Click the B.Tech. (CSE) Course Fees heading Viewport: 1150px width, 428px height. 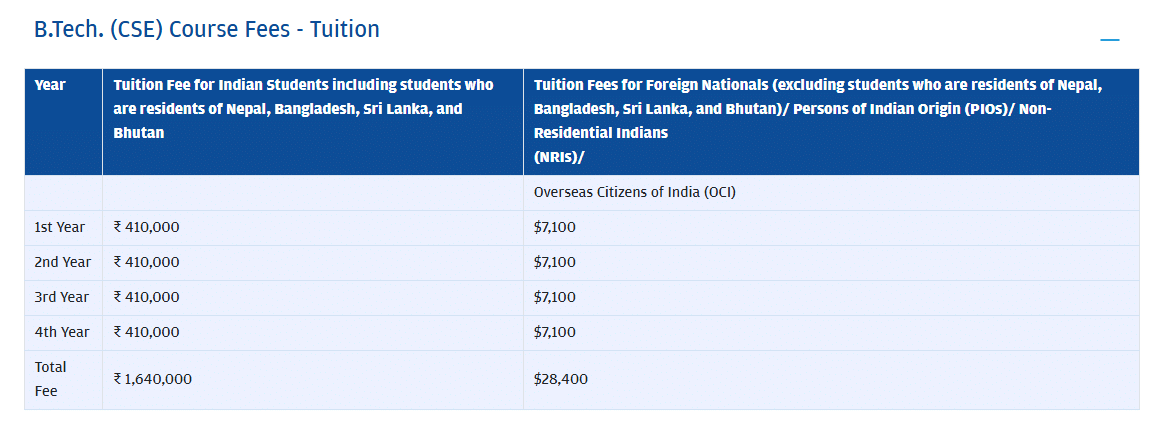[207, 30]
